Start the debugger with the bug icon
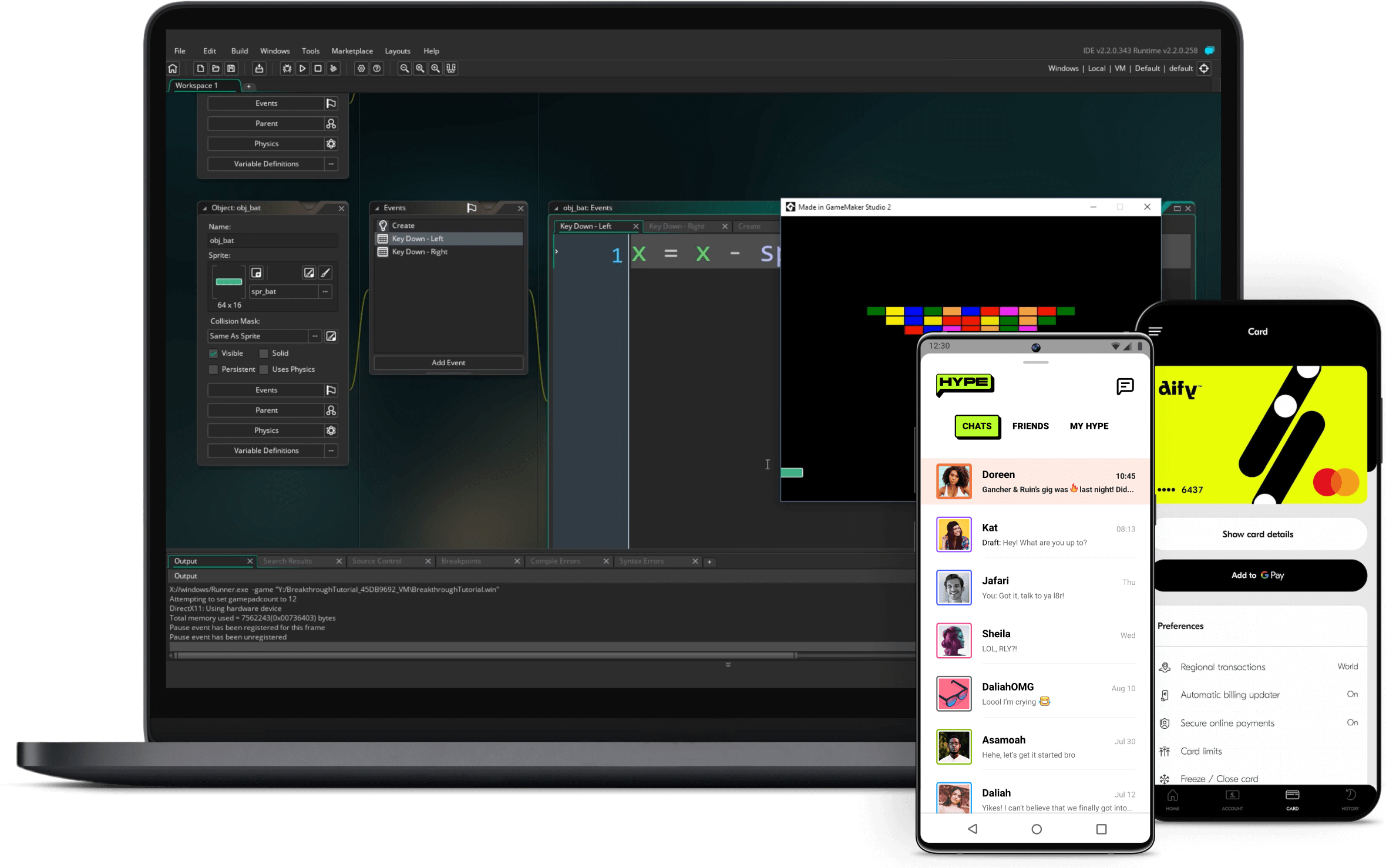This screenshot has width=1386, height=868. tap(287, 69)
